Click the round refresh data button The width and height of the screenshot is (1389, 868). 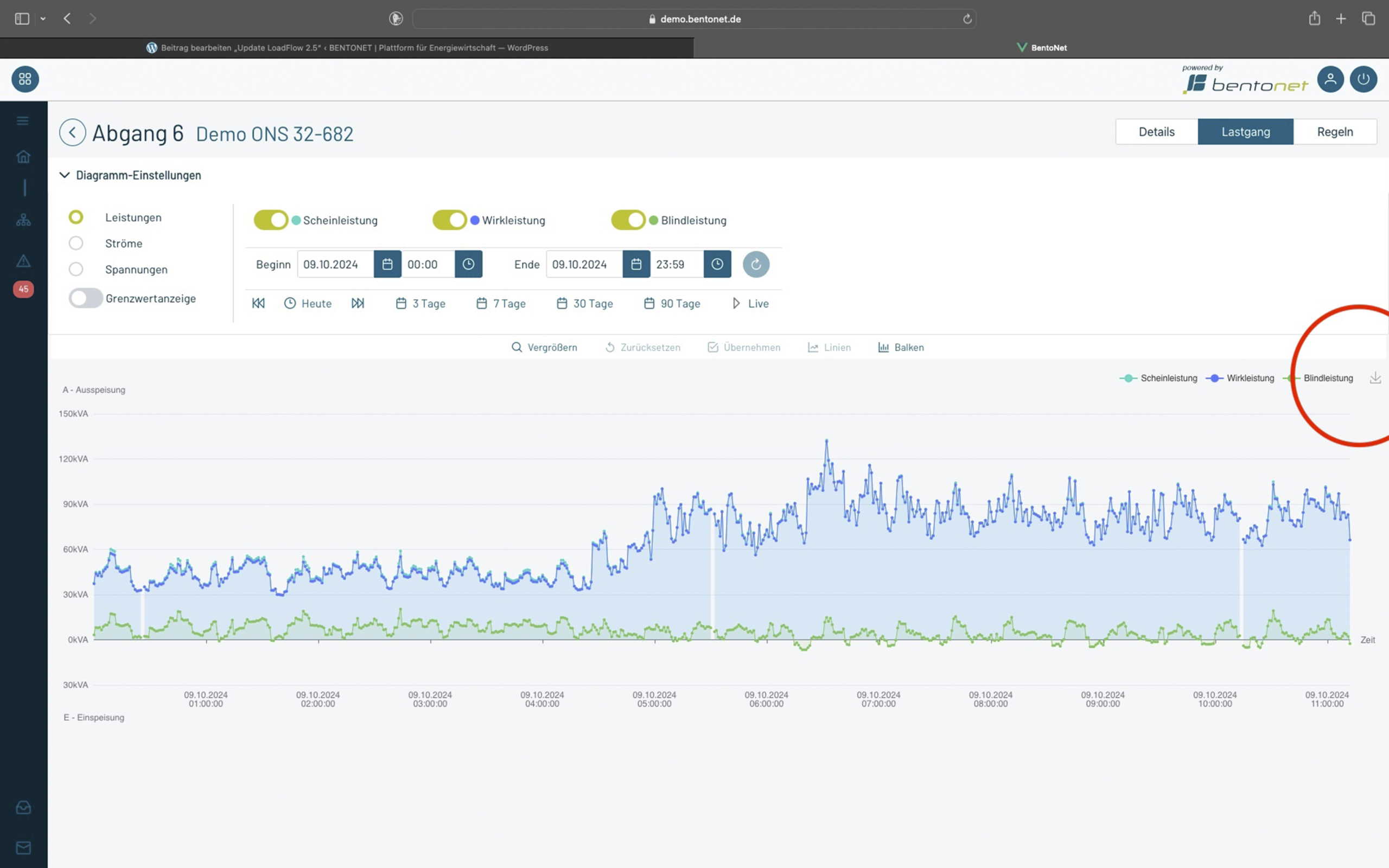[756, 264]
